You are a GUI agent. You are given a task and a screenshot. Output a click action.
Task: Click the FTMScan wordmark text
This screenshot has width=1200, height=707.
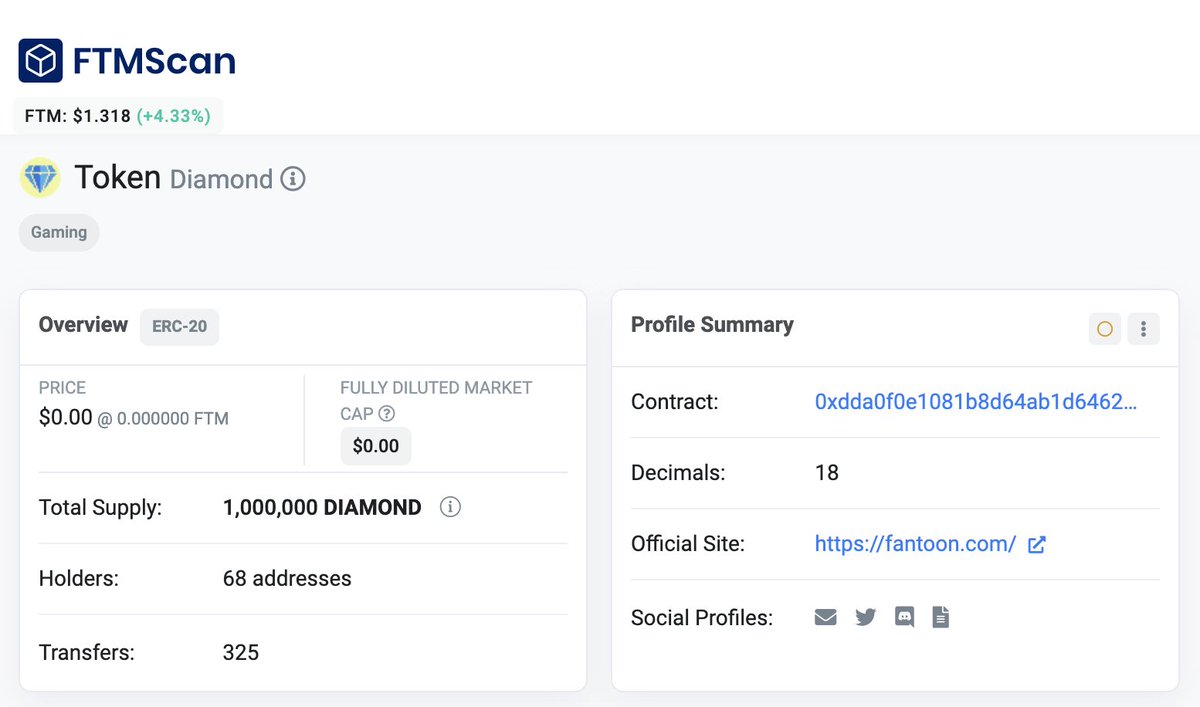tap(154, 62)
